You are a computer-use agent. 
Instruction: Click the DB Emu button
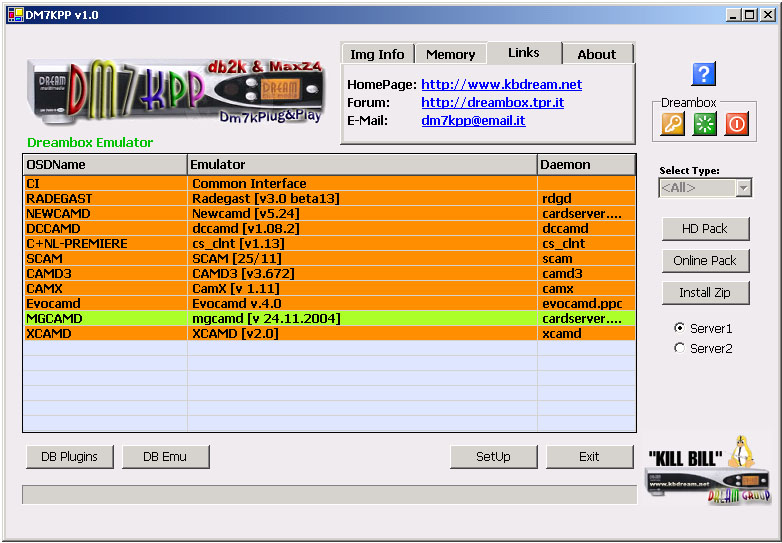(166, 457)
